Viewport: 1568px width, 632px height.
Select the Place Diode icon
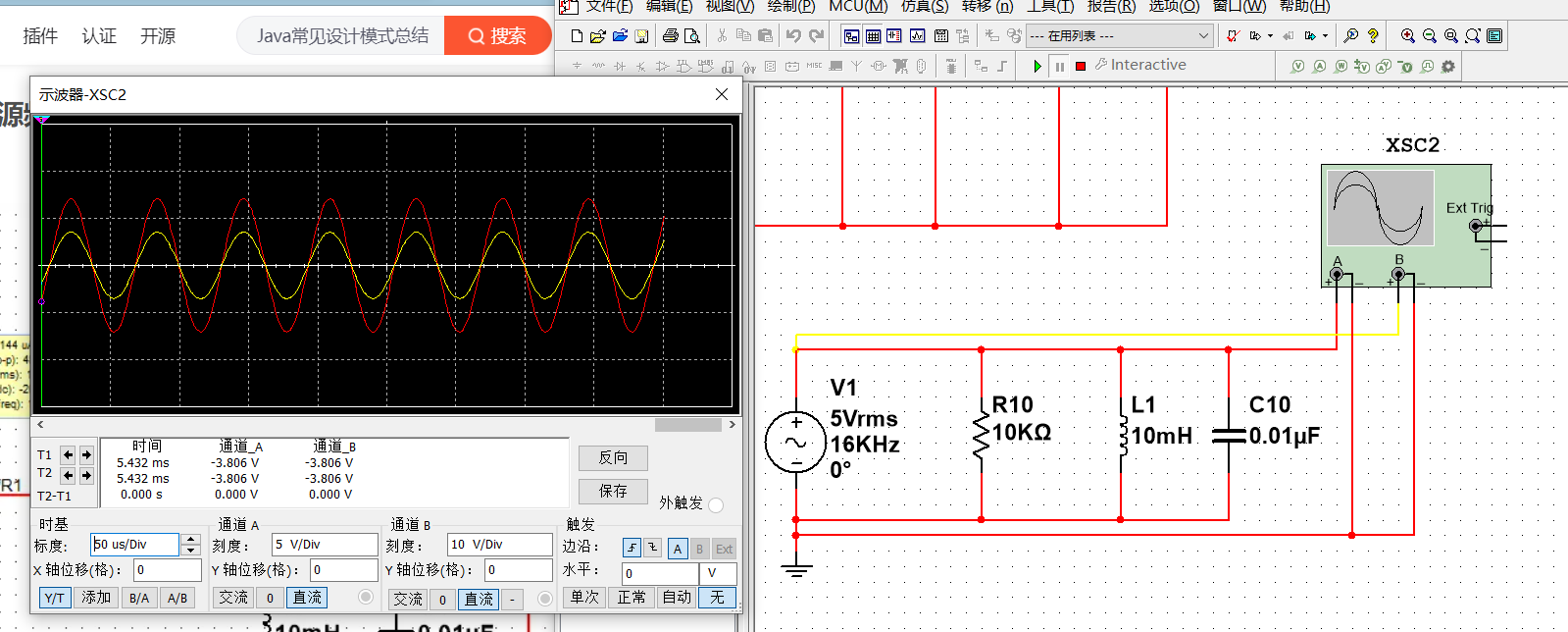click(620, 66)
